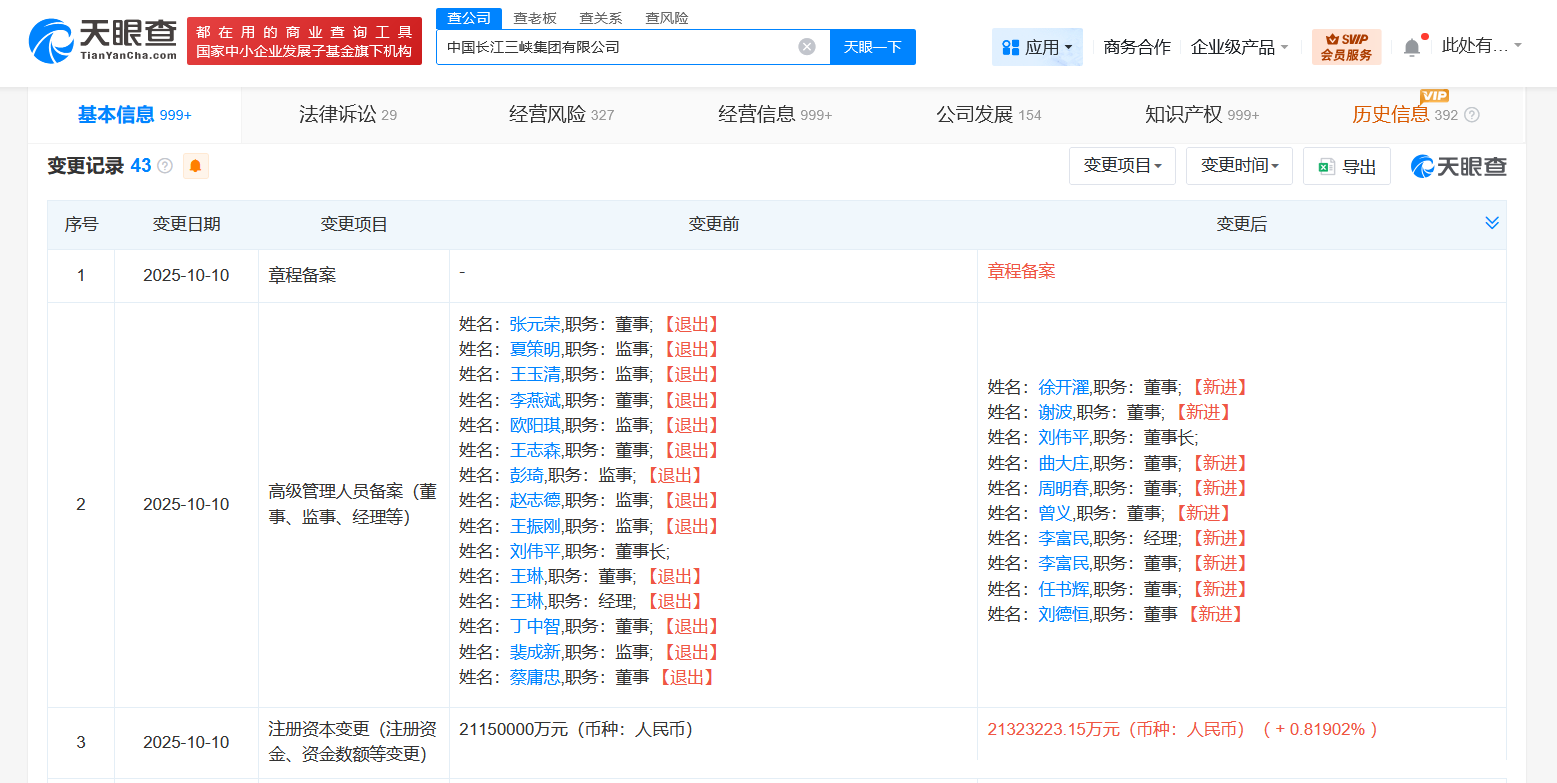Open the 变更时间 filter dropdown

pyautogui.click(x=1238, y=166)
